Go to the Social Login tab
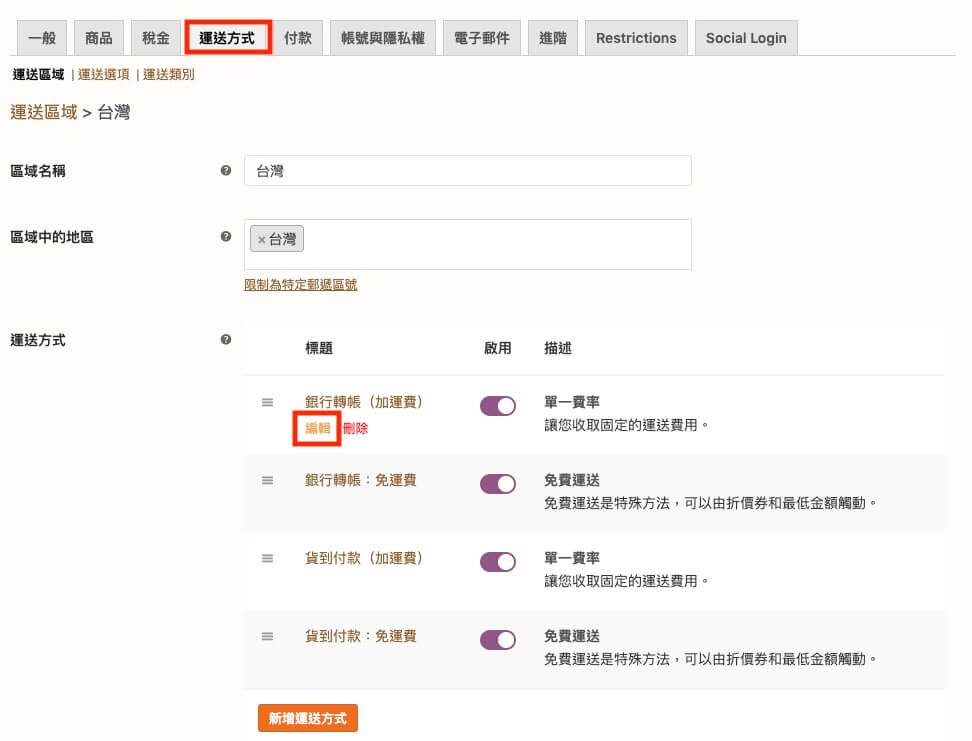 tap(745, 38)
